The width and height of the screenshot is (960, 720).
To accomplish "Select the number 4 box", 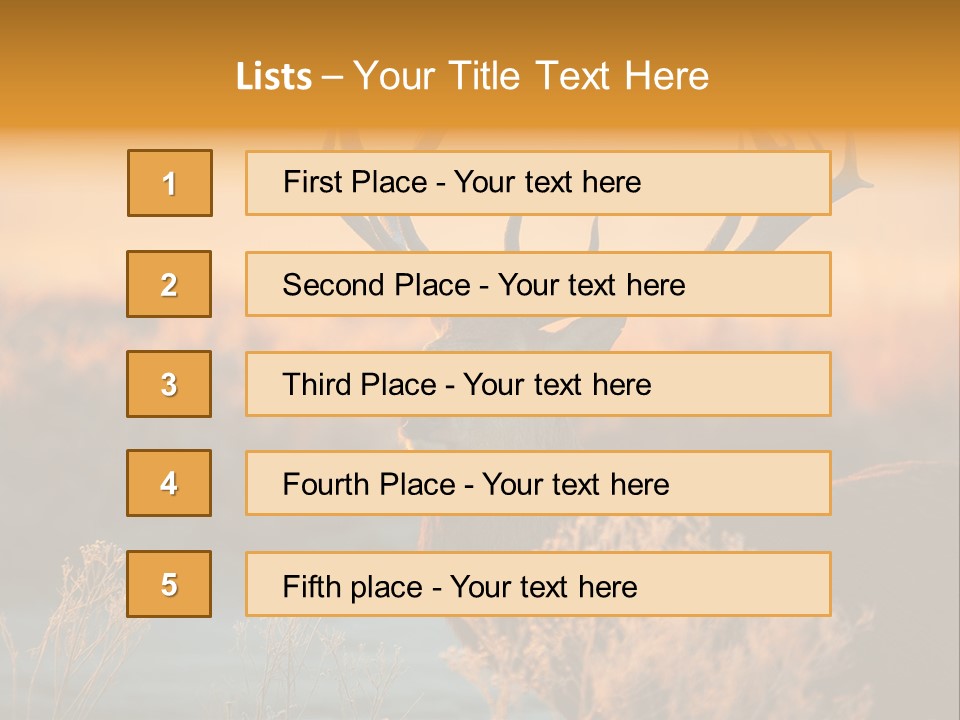I will pos(169,483).
